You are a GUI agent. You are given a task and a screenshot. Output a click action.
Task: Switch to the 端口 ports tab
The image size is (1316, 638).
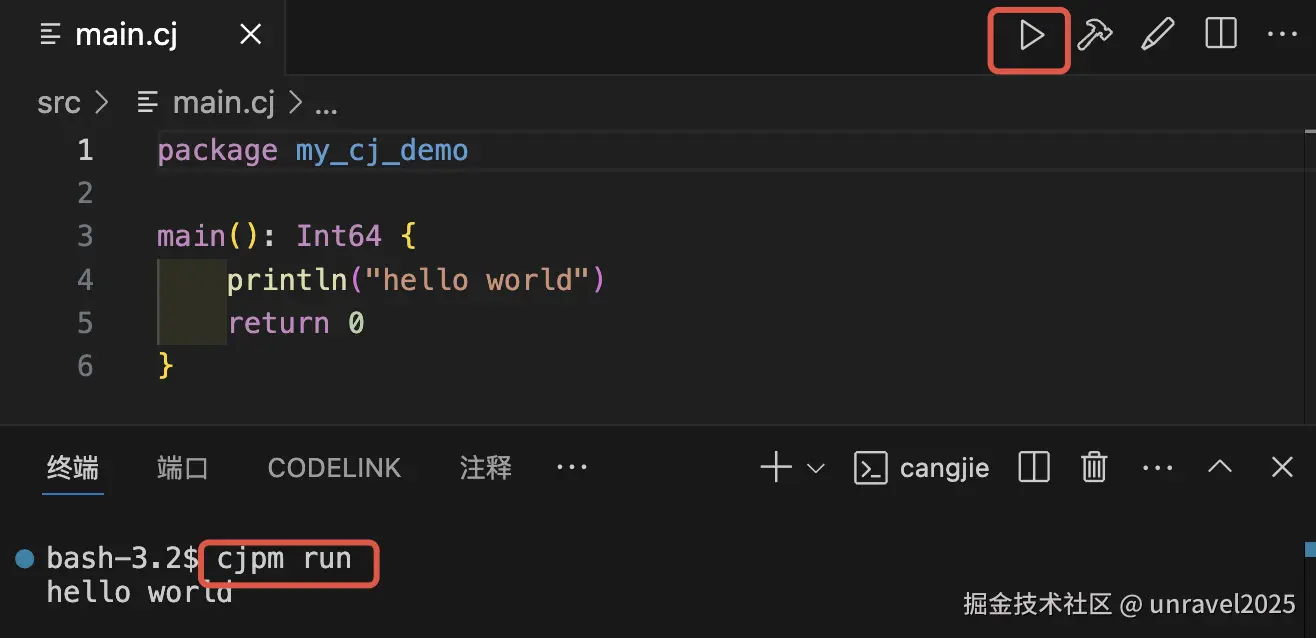coord(183,467)
